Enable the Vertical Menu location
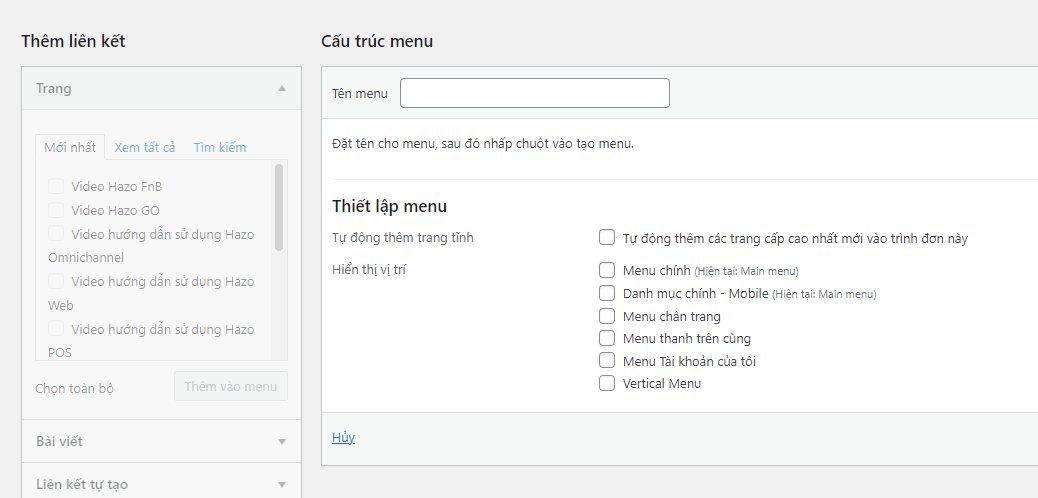The height and width of the screenshot is (498, 1038). pyautogui.click(x=607, y=383)
